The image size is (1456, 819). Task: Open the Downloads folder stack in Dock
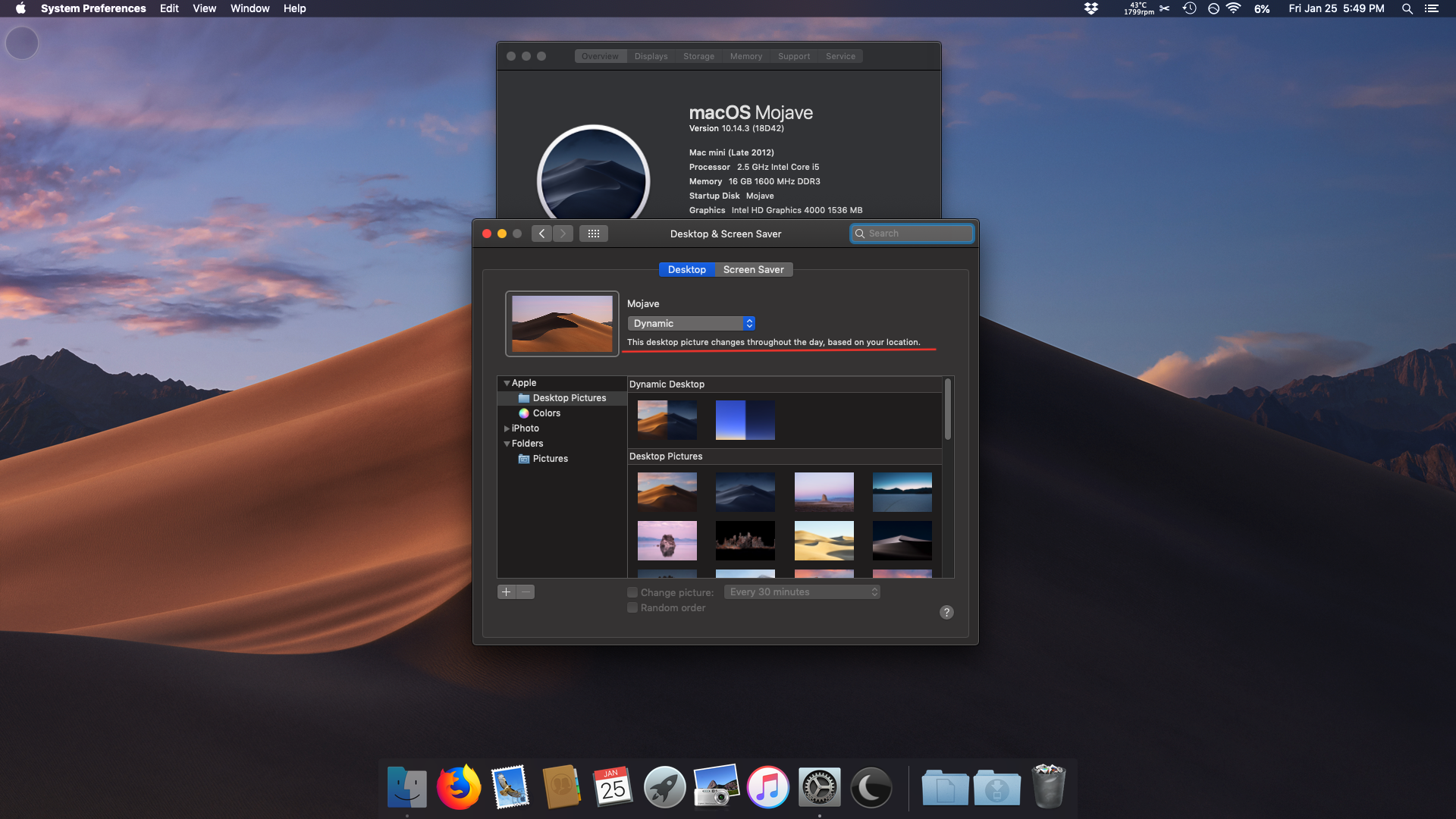tap(996, 788)
